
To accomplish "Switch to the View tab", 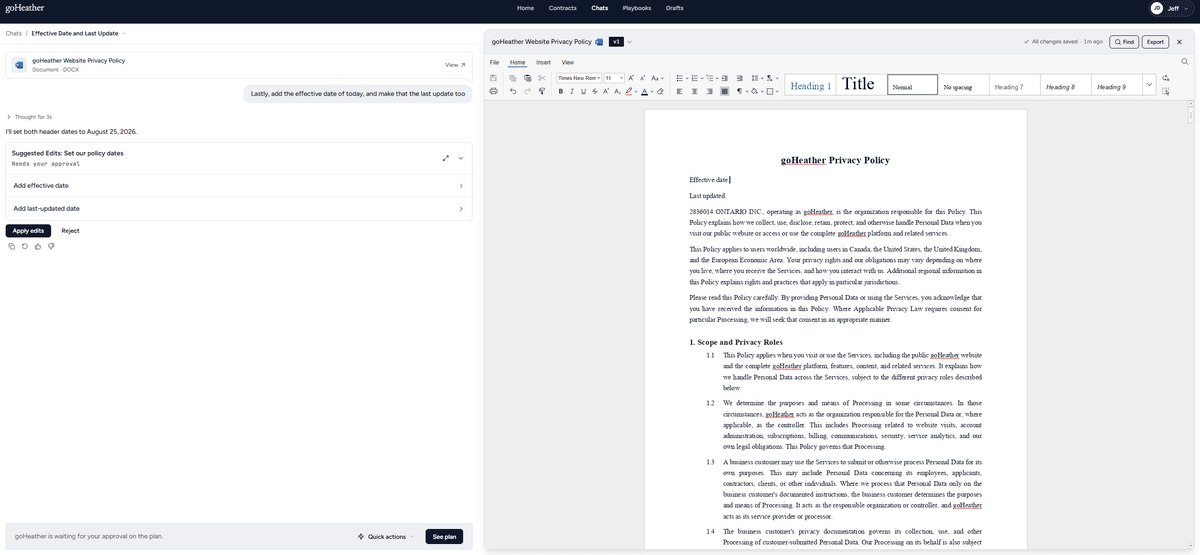I will pos(567,62).
